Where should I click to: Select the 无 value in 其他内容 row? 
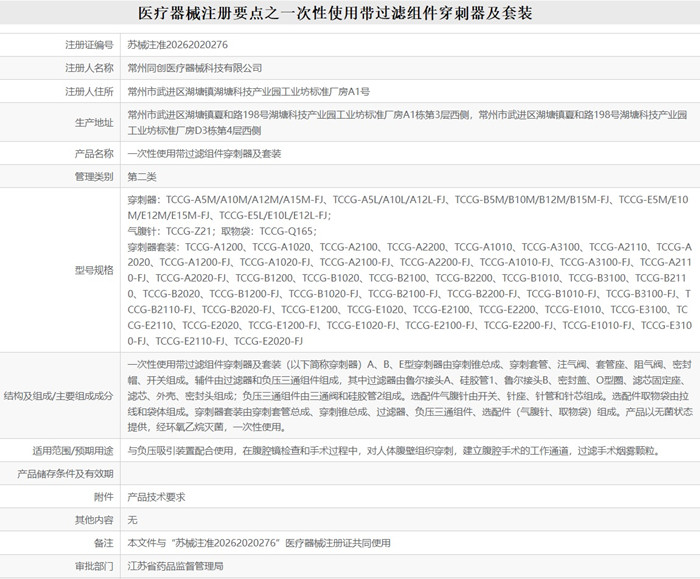[133, 520]
